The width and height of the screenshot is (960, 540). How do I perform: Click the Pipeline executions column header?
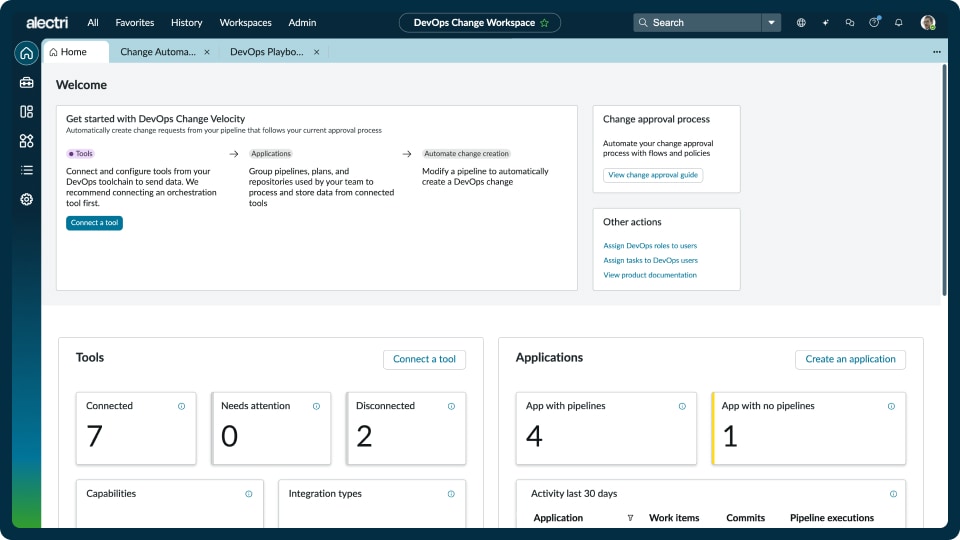pos(831,518)
